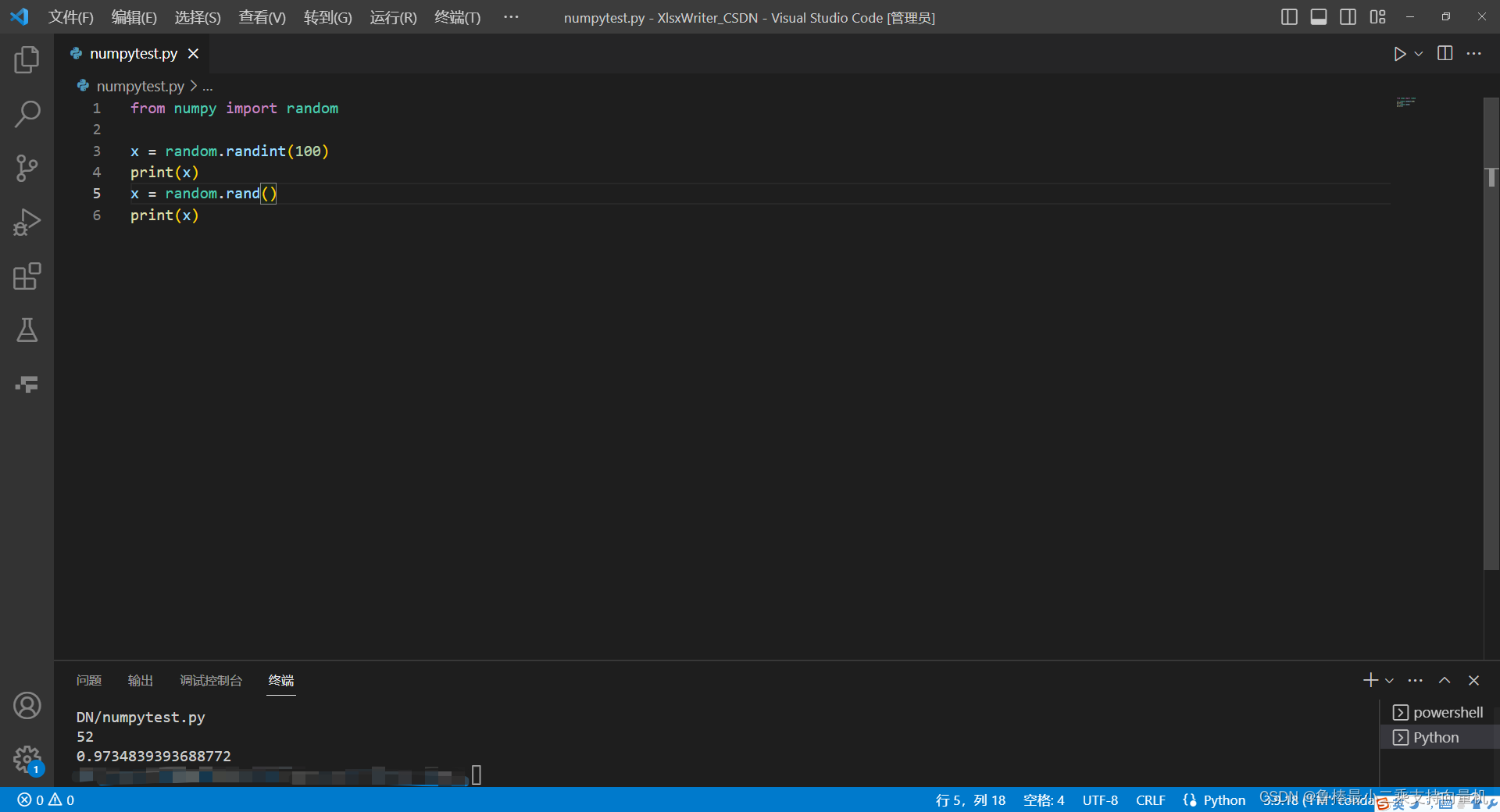Open the Extensions view
This screenshot has width=1500, height=812.
pos(27,276)
